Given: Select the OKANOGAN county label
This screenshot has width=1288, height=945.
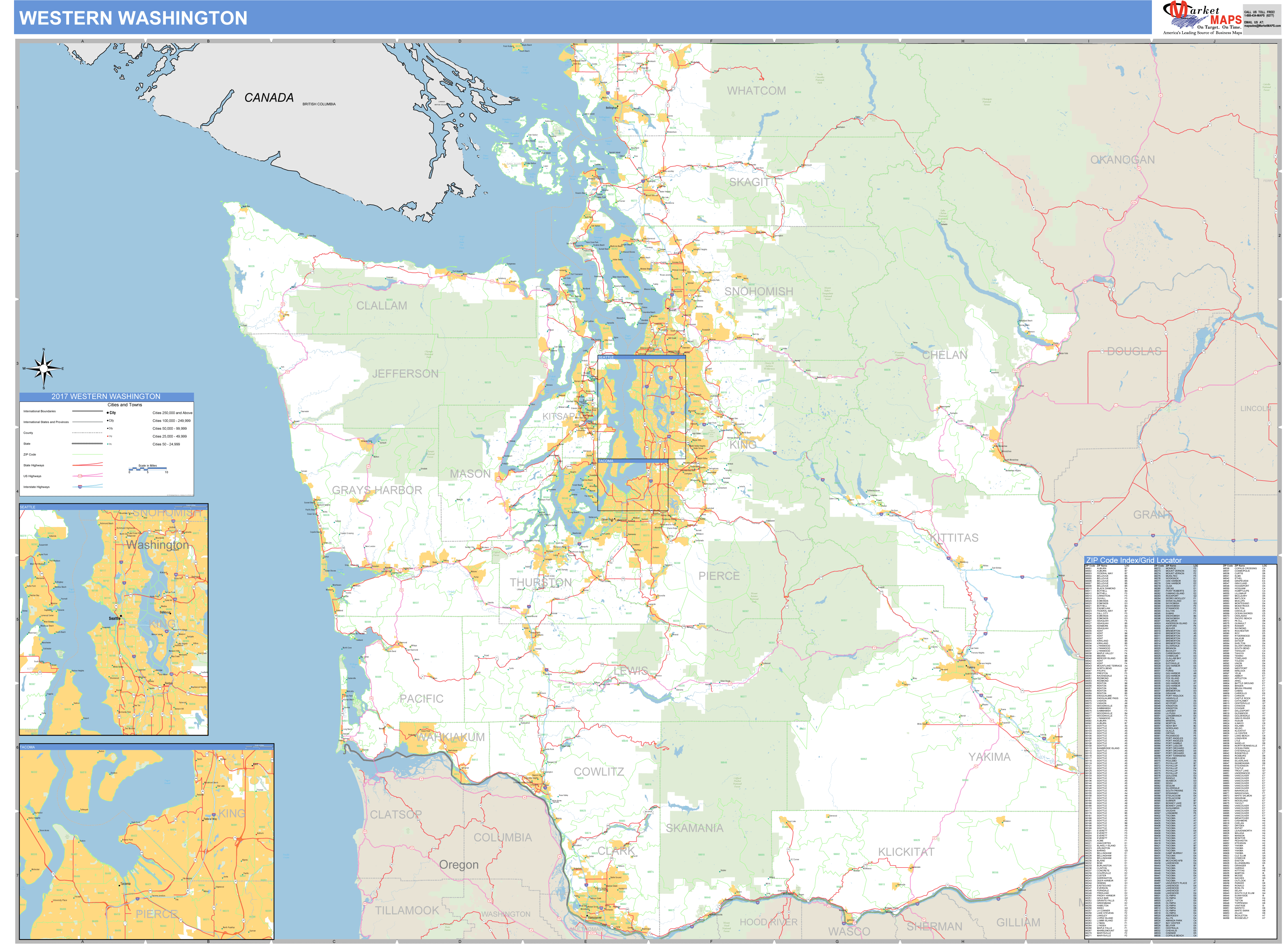Looking at the screenshot, I should (x=1122, y=160).
